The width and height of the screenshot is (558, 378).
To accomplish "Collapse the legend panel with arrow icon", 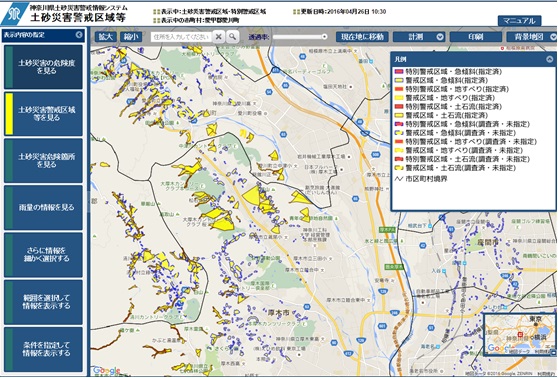I will 549,59.
